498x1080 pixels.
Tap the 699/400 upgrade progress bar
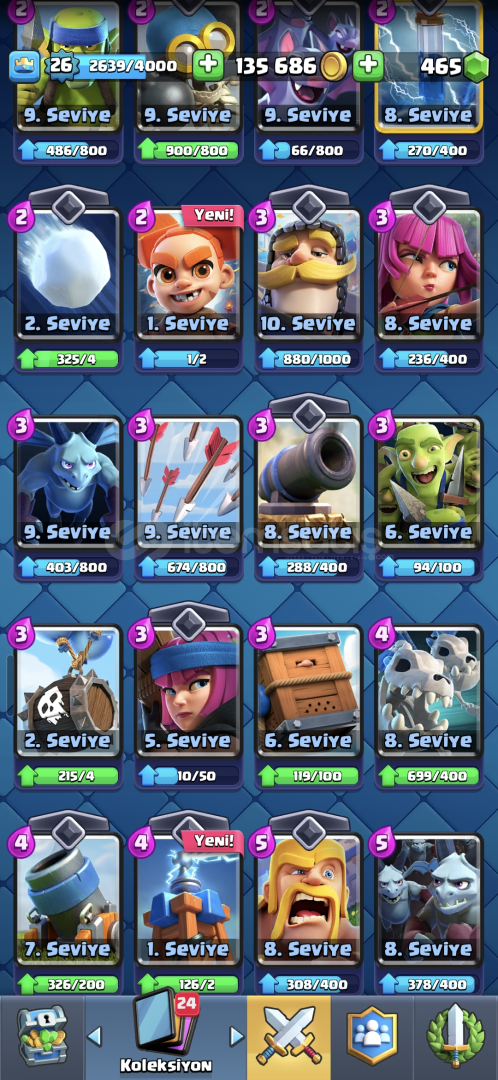click(430, 776)
